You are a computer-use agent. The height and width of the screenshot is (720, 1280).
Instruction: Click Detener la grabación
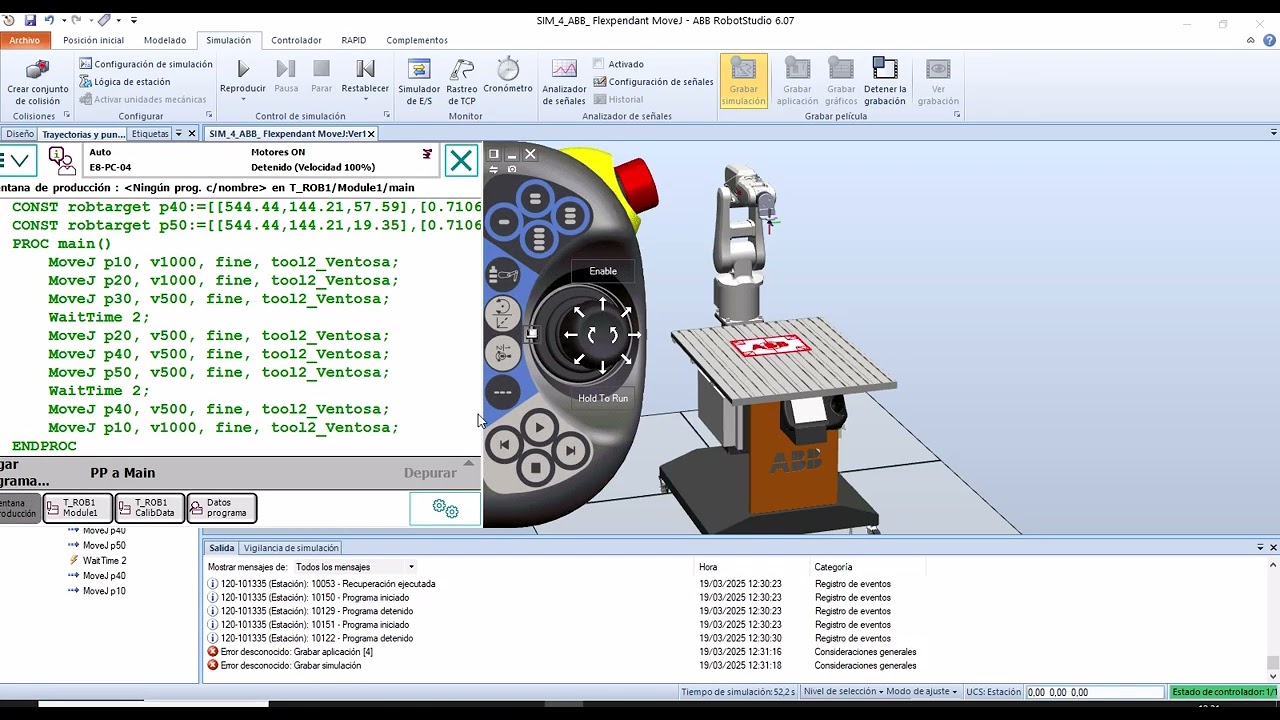[x=885, y=80]
